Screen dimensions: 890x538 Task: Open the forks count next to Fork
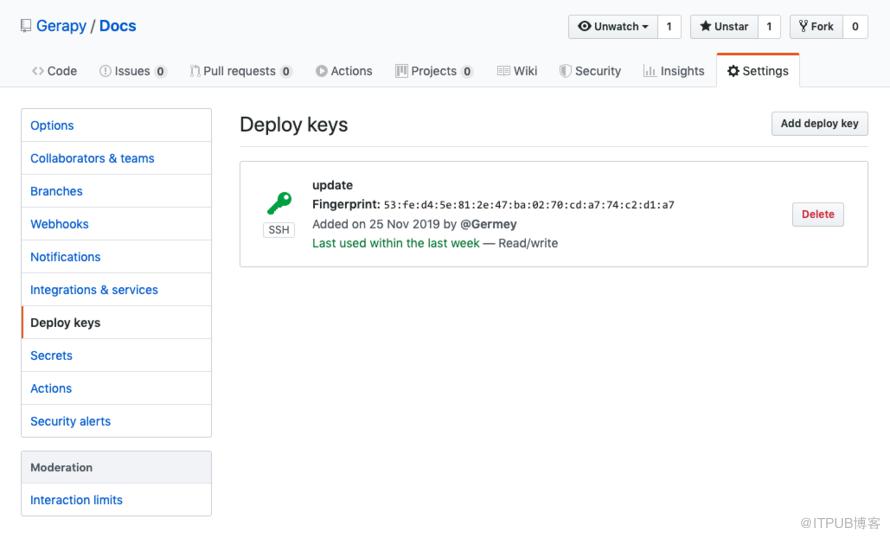(x=855, y=27)
